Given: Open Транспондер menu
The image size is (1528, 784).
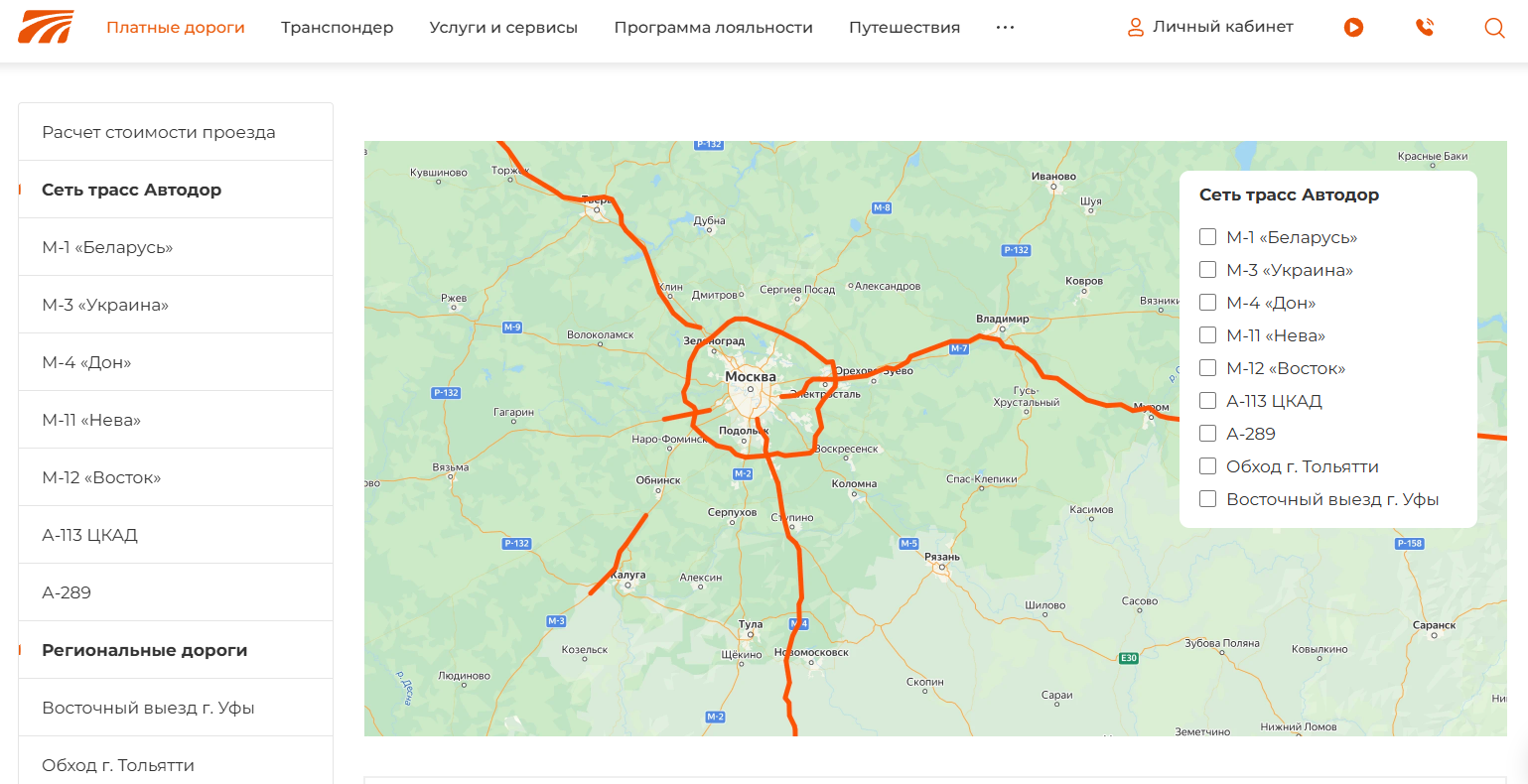Looking at the screenshot, I should coord(338,28).
